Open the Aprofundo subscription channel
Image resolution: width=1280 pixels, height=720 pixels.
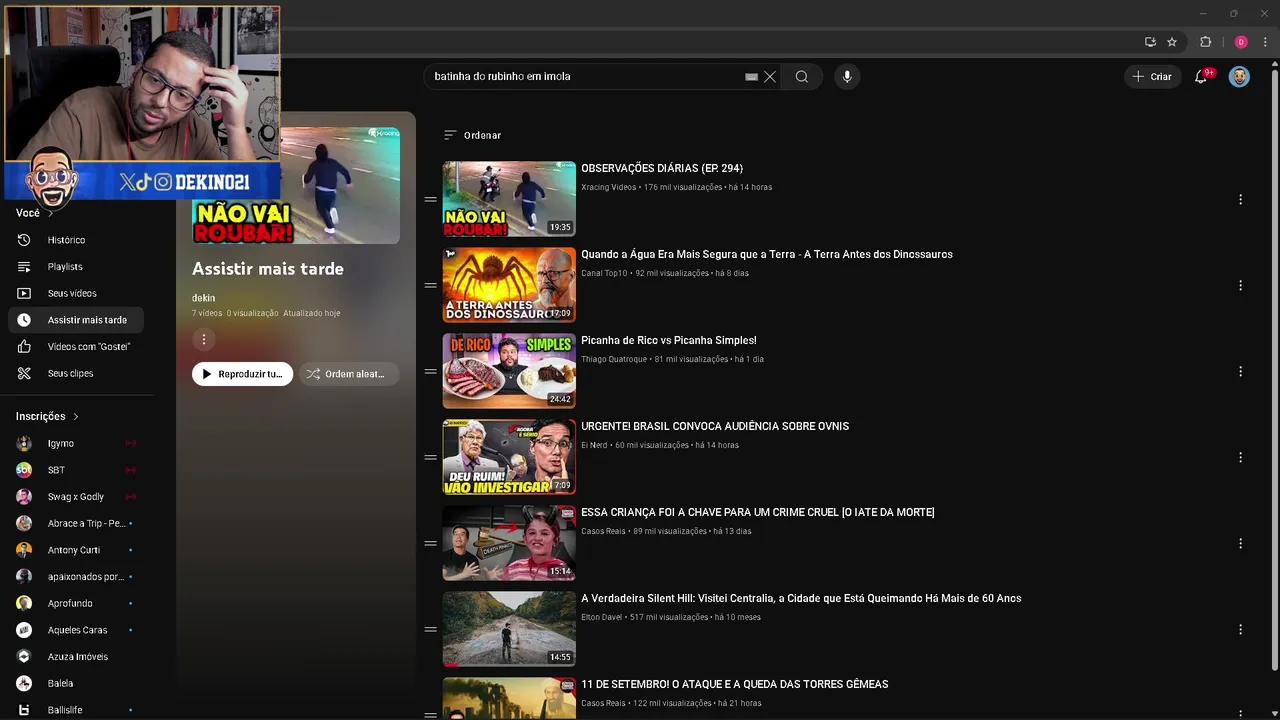pos(76,604)
